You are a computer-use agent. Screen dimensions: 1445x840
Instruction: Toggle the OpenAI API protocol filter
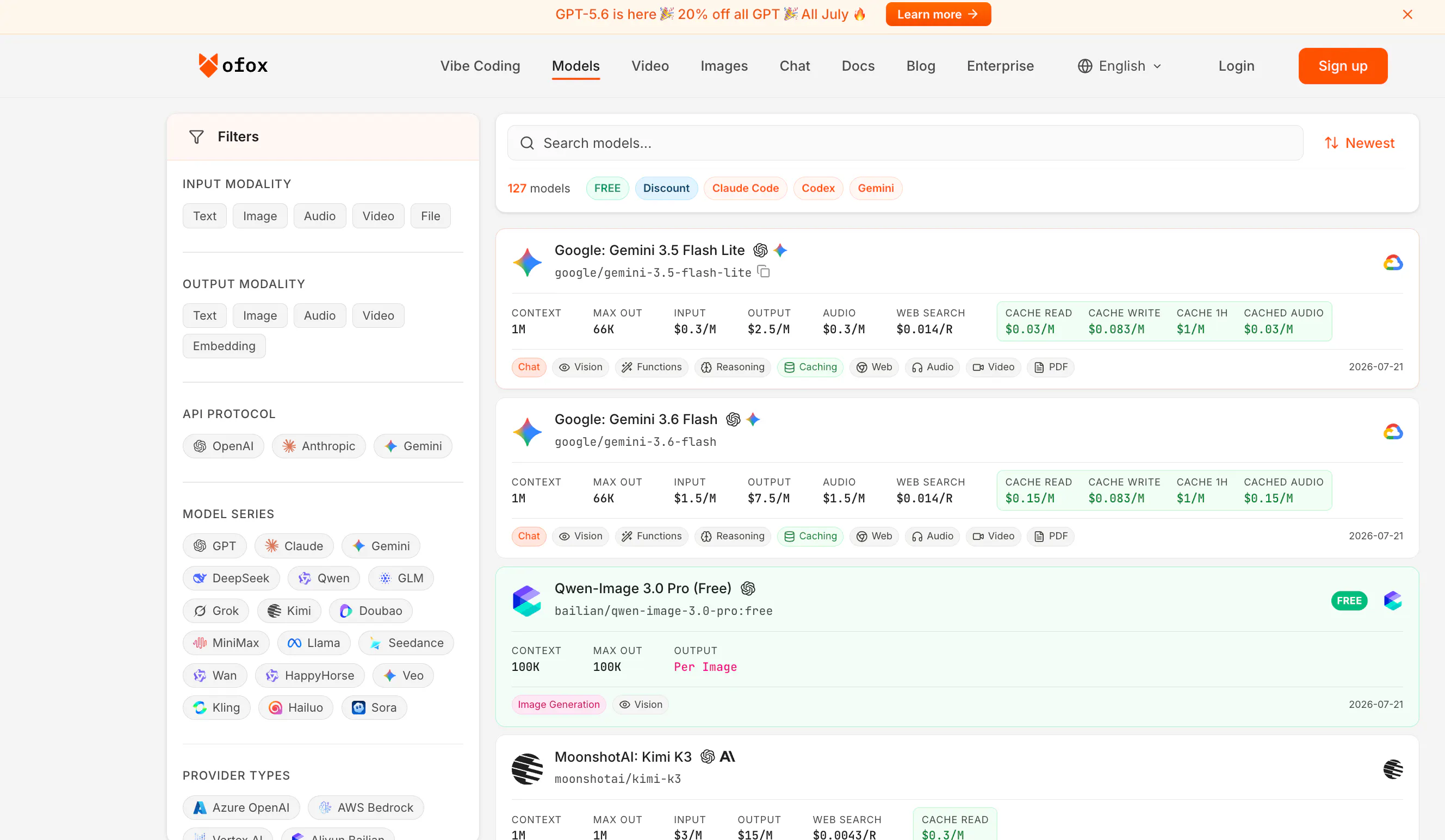click(224, 446)
